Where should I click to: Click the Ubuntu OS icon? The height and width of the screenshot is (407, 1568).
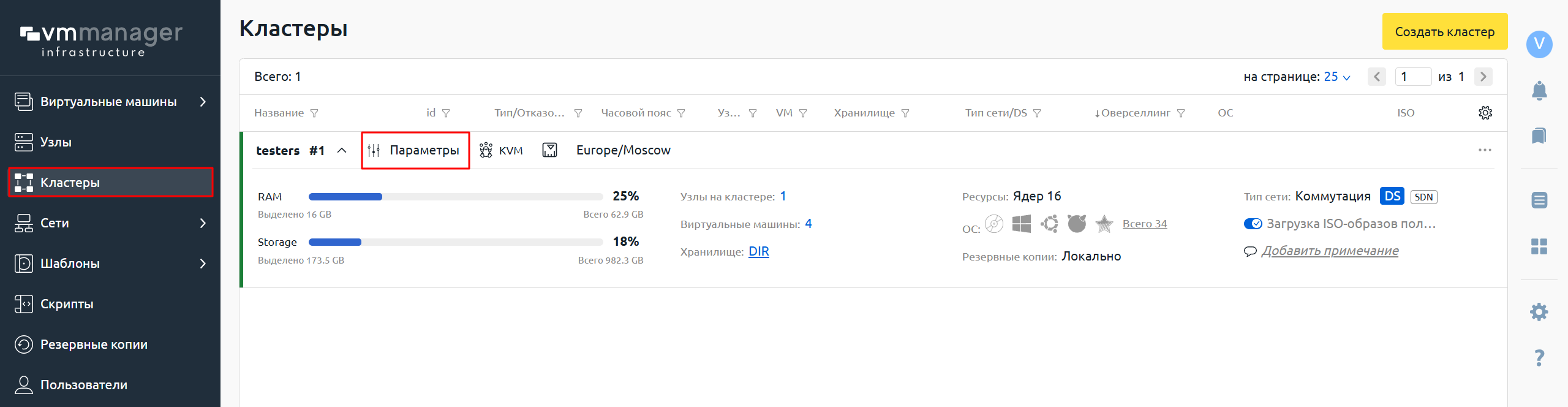point(1049,224)
